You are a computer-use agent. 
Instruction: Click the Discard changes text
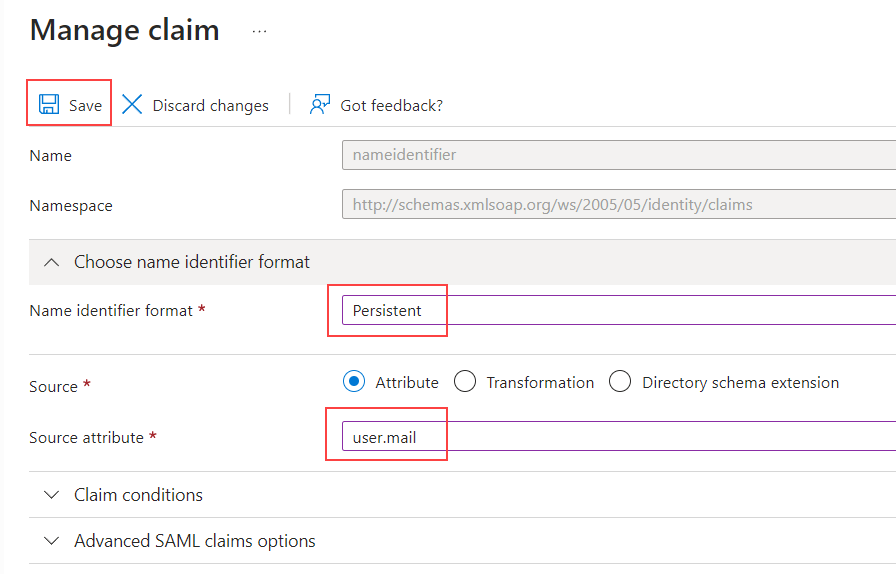point(210,105)
